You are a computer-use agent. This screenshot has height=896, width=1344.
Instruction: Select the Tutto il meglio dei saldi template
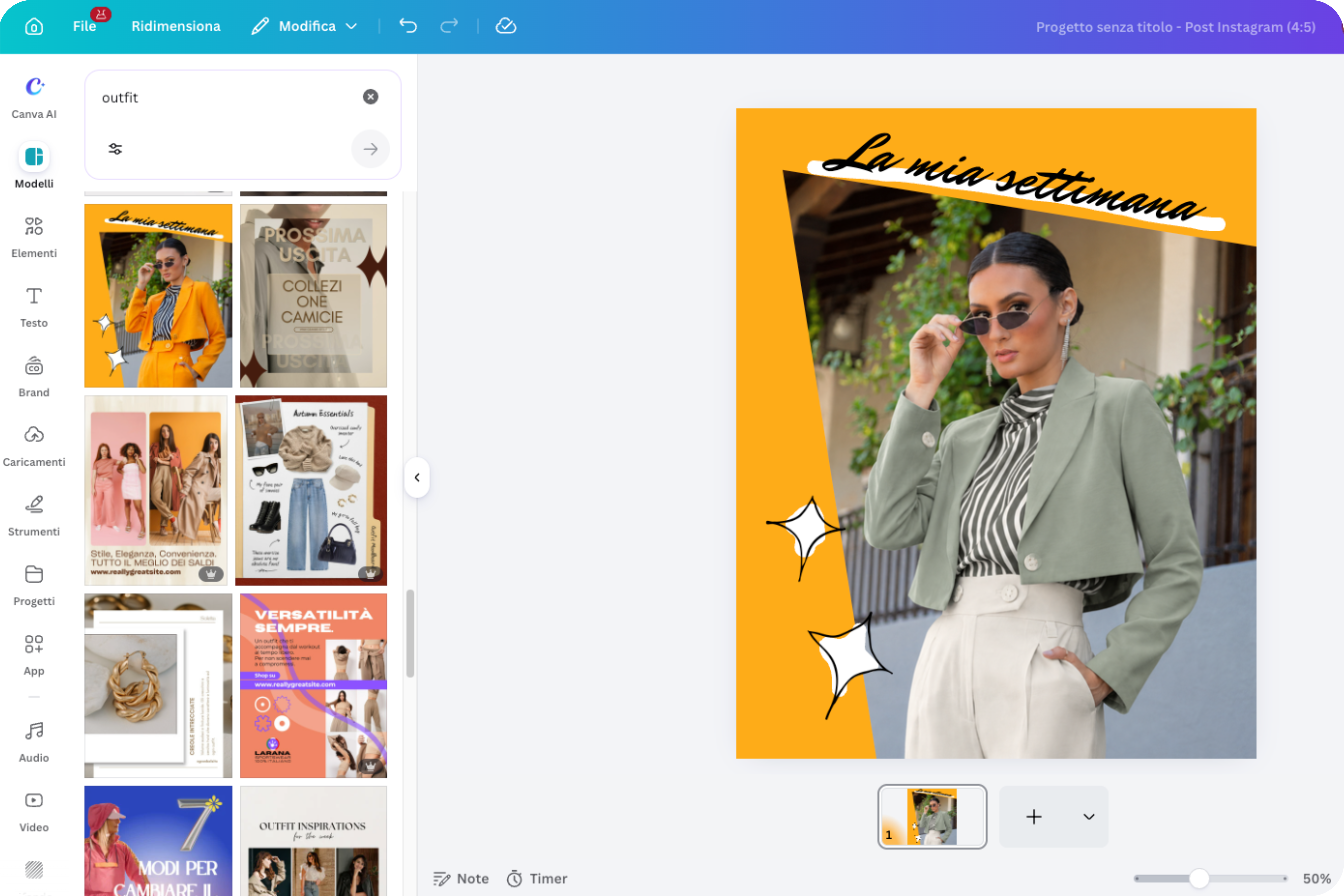click(x=155, y=490)
